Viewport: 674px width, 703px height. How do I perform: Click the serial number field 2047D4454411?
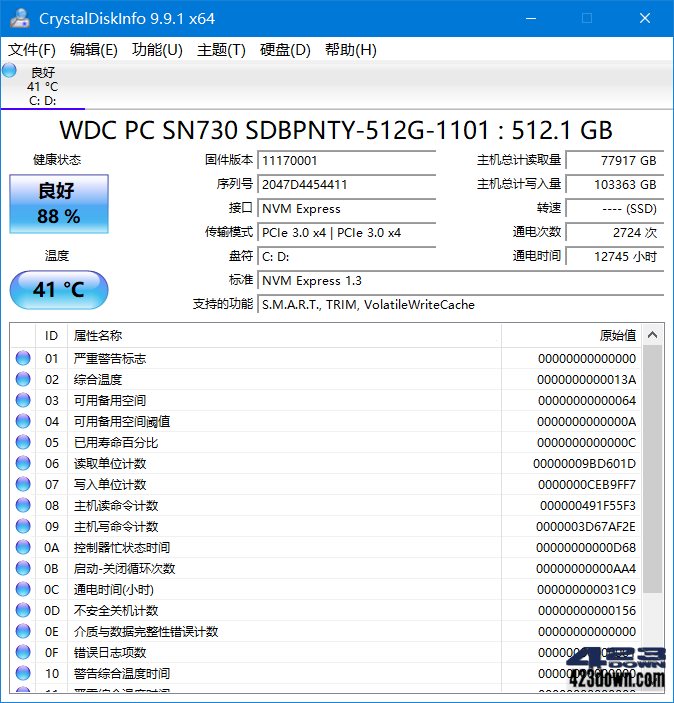(x=347, y=185)
